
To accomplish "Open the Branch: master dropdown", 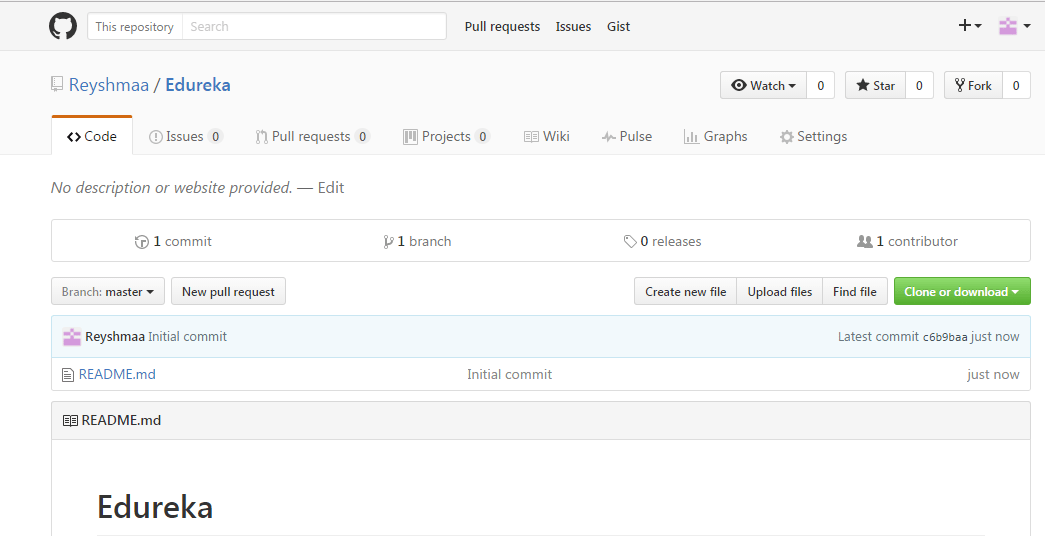I will click(x=108, y=291).
